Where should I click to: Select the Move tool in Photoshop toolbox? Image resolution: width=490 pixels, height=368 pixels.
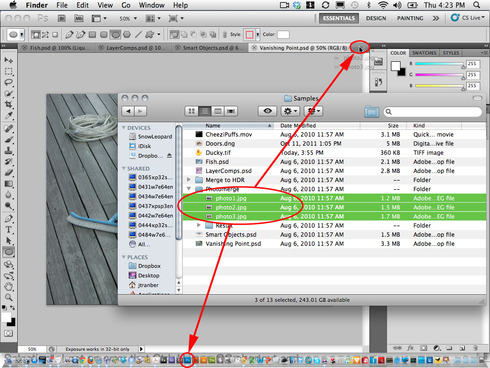pos(9,60)
